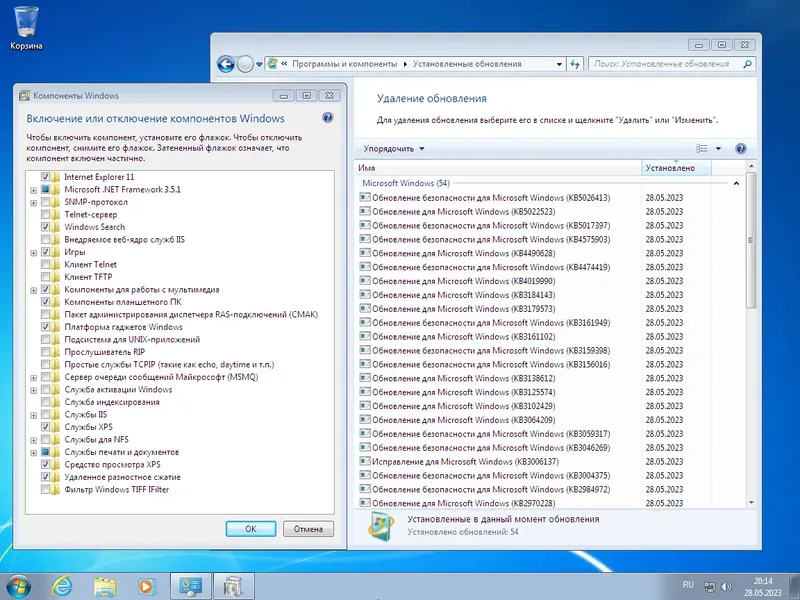The width and height of the screenshot is (800, 600).
Task: Click the Forward arrow in Installed Updates window
Action: tap(245, 64)
